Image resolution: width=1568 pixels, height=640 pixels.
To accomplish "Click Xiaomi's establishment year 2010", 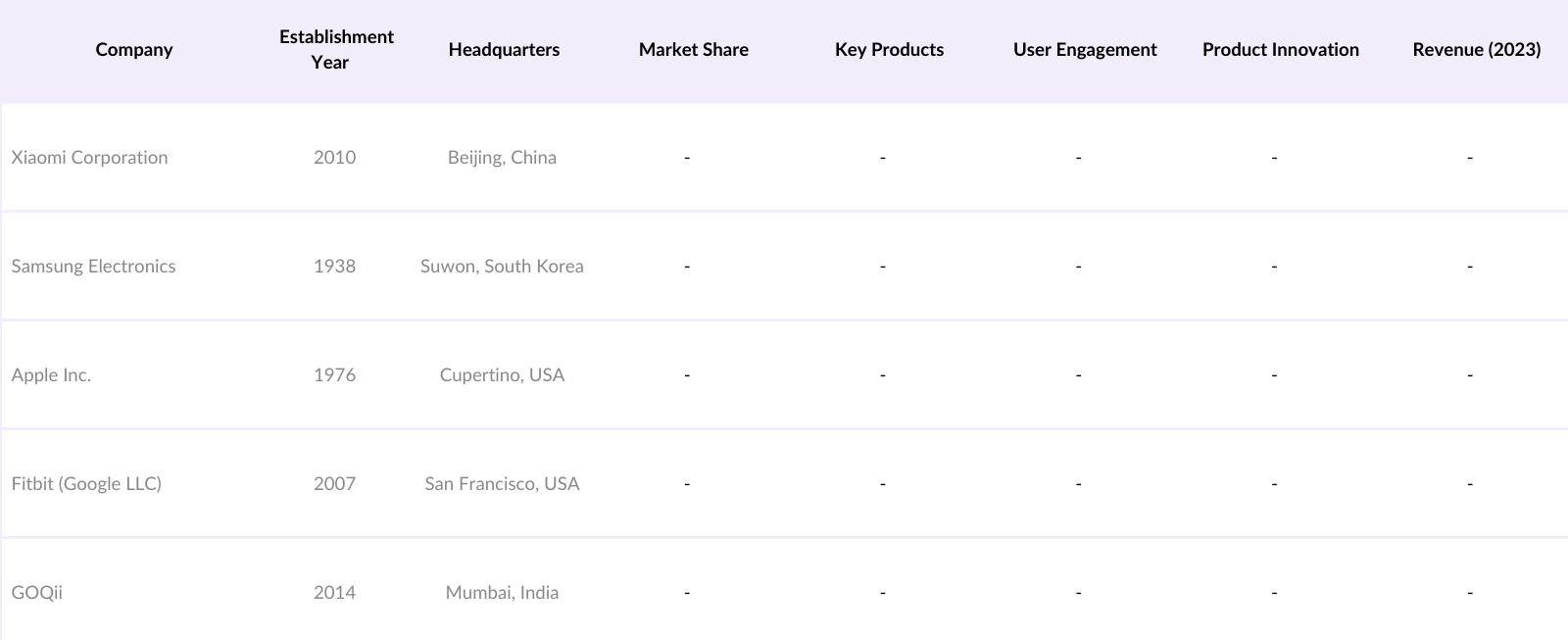I will [x=334, y=158].
